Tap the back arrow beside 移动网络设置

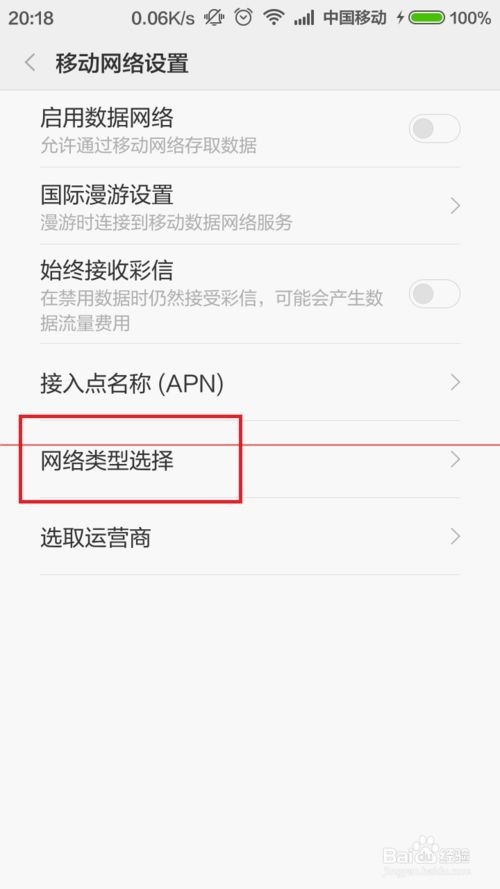[30, 63]
